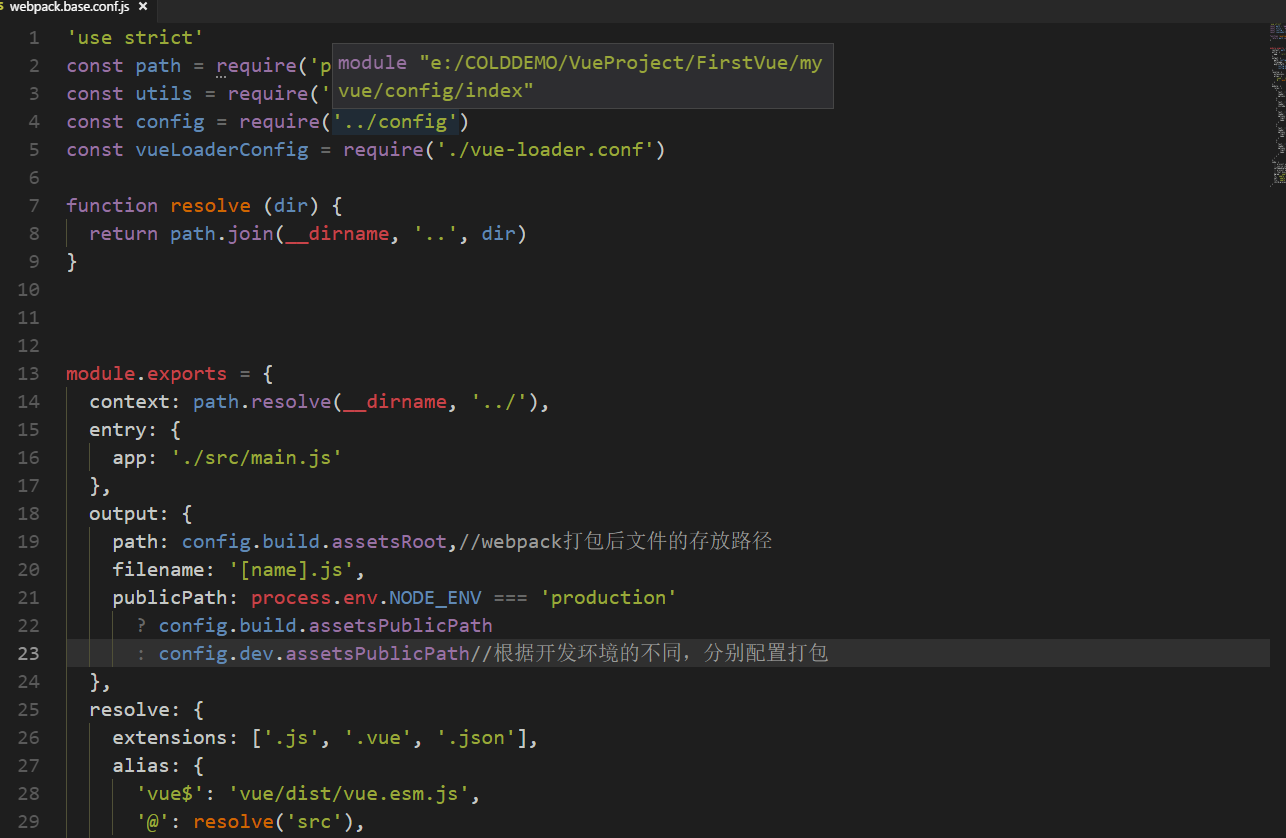Screen dimensions: 1286x838
Task: Click line number 23 in the gutter
Action: [28, 653]
